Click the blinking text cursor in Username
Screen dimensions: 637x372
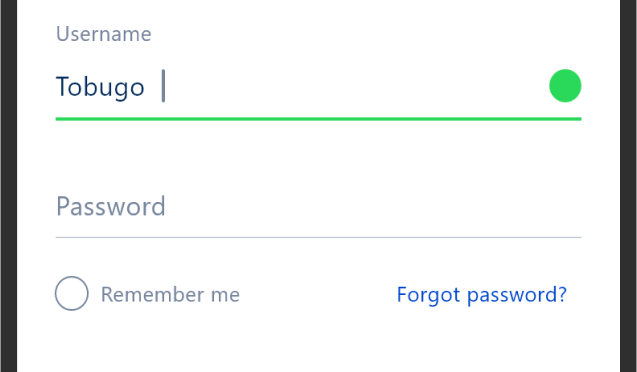(163, 86)
